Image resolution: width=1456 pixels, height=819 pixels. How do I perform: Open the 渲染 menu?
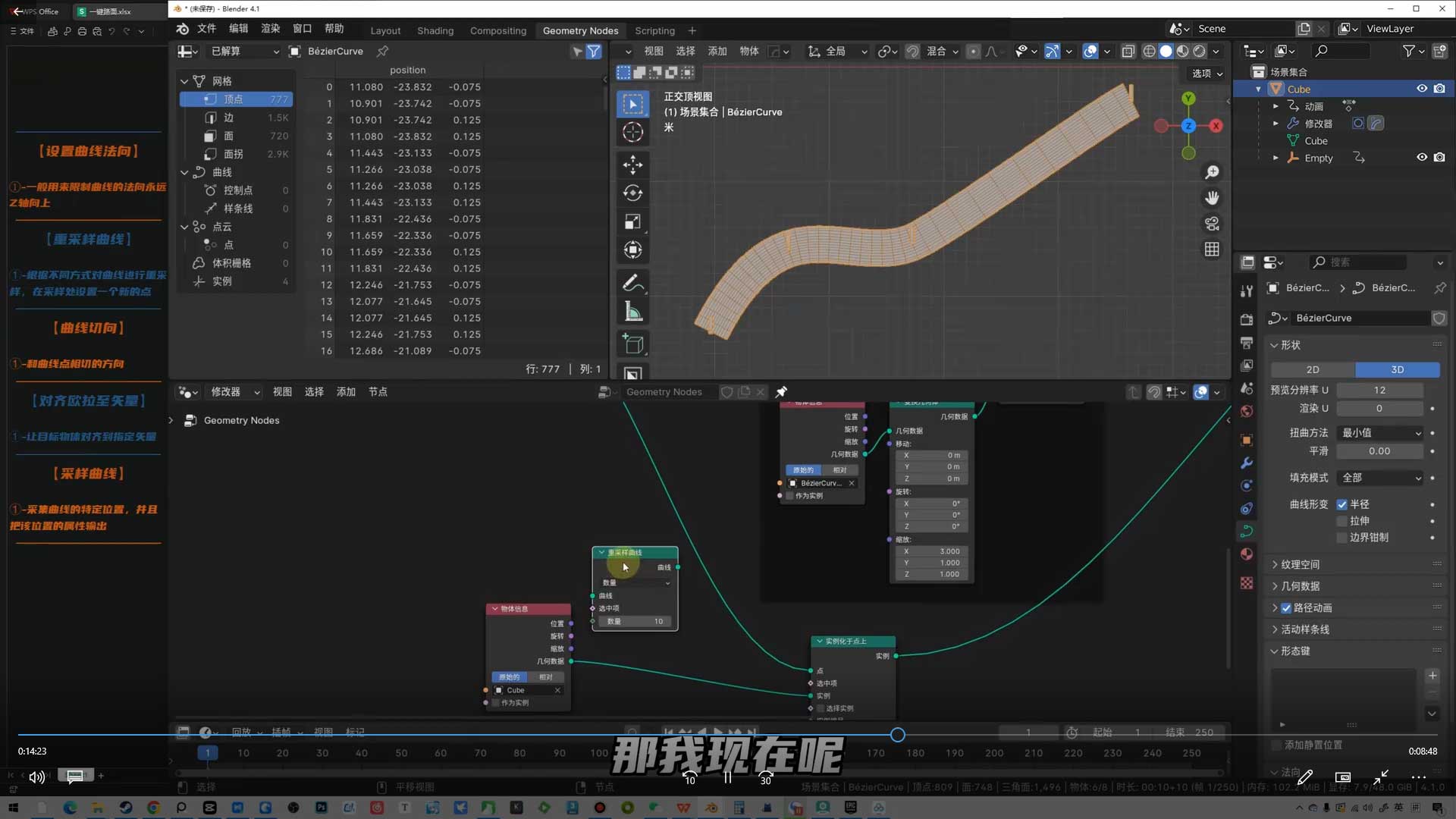270,29
